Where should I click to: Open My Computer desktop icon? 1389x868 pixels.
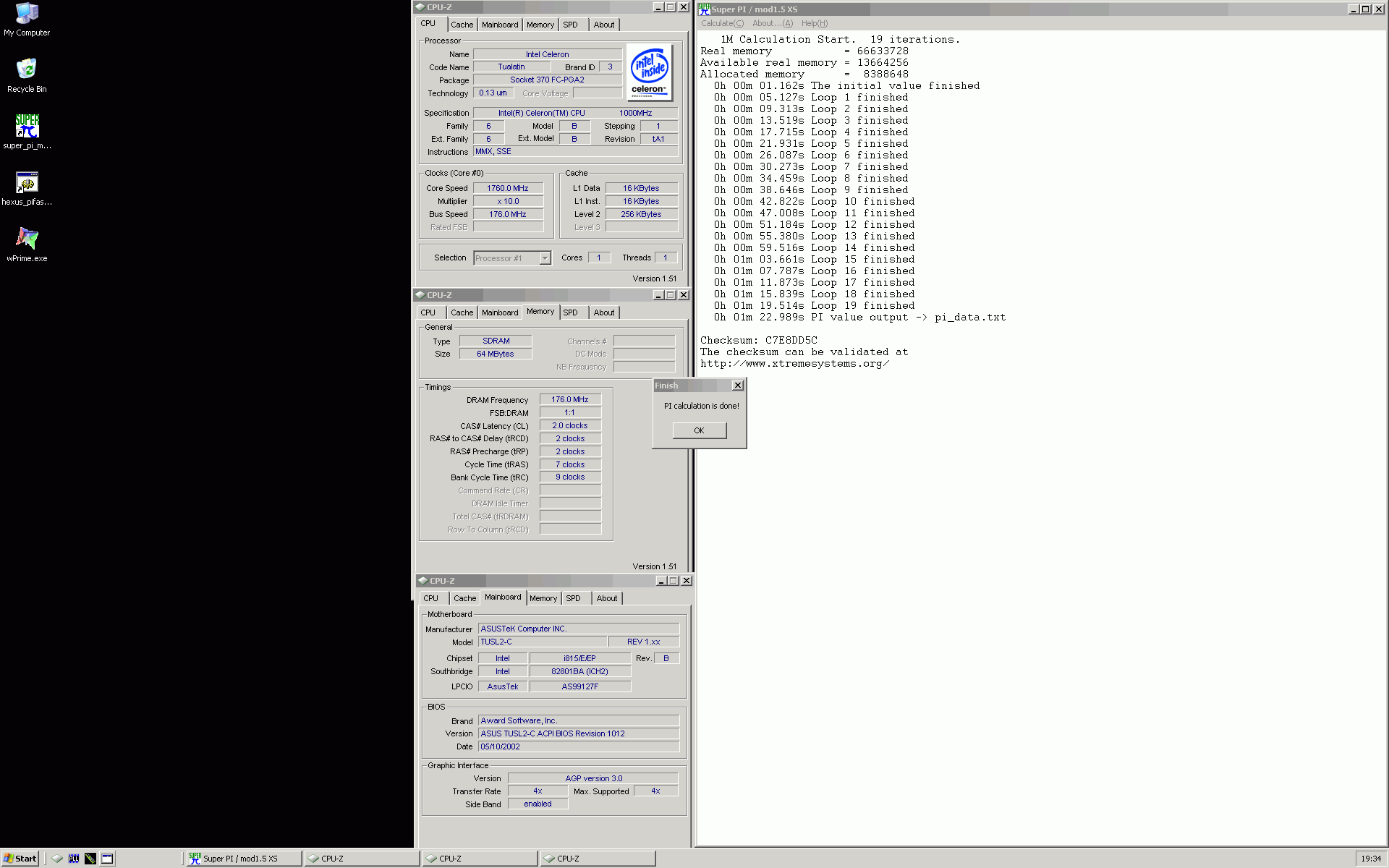click(x=27, y=20)
